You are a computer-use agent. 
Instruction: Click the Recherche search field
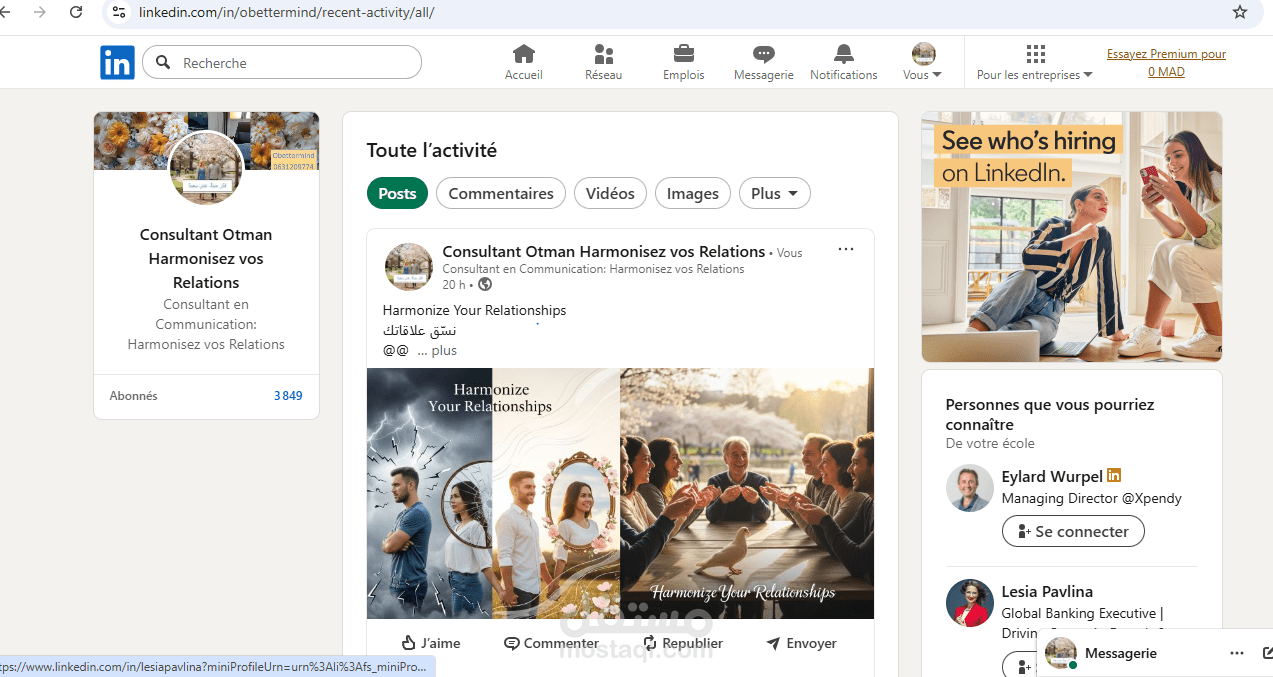point(281,62)
